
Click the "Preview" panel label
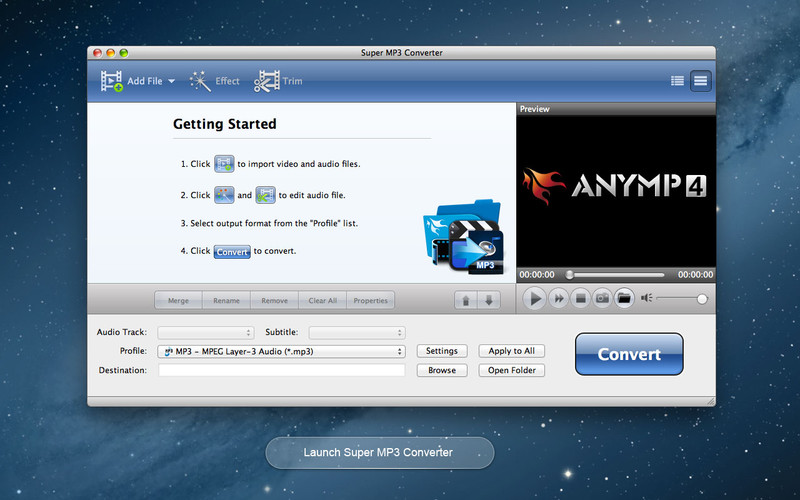pyautogui.click(x=534, y=109)
